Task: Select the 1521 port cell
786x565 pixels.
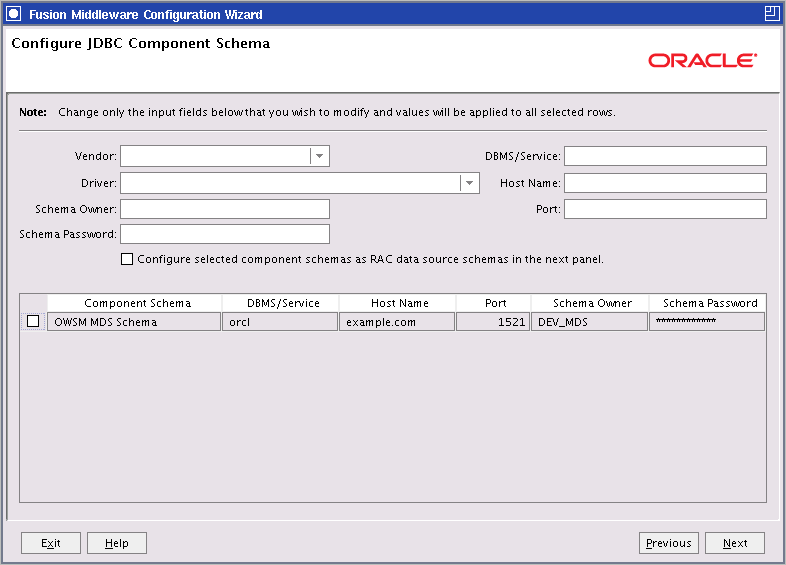Action: pyautogui.click(x=493, y=322)
